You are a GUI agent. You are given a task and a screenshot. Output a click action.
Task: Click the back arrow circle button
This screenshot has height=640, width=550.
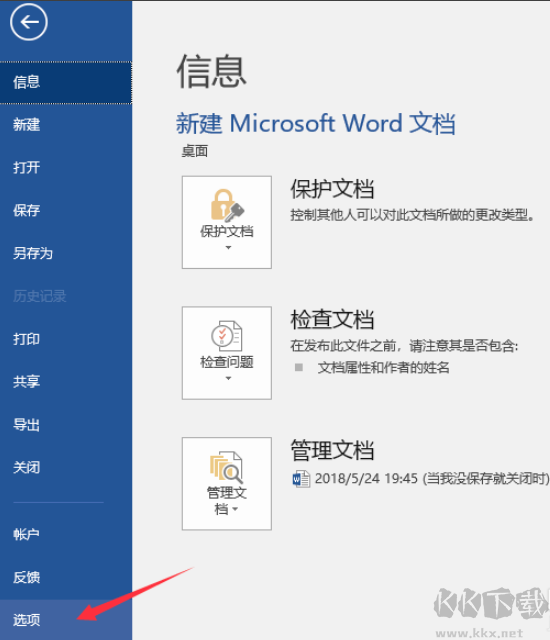click(29, 22)
